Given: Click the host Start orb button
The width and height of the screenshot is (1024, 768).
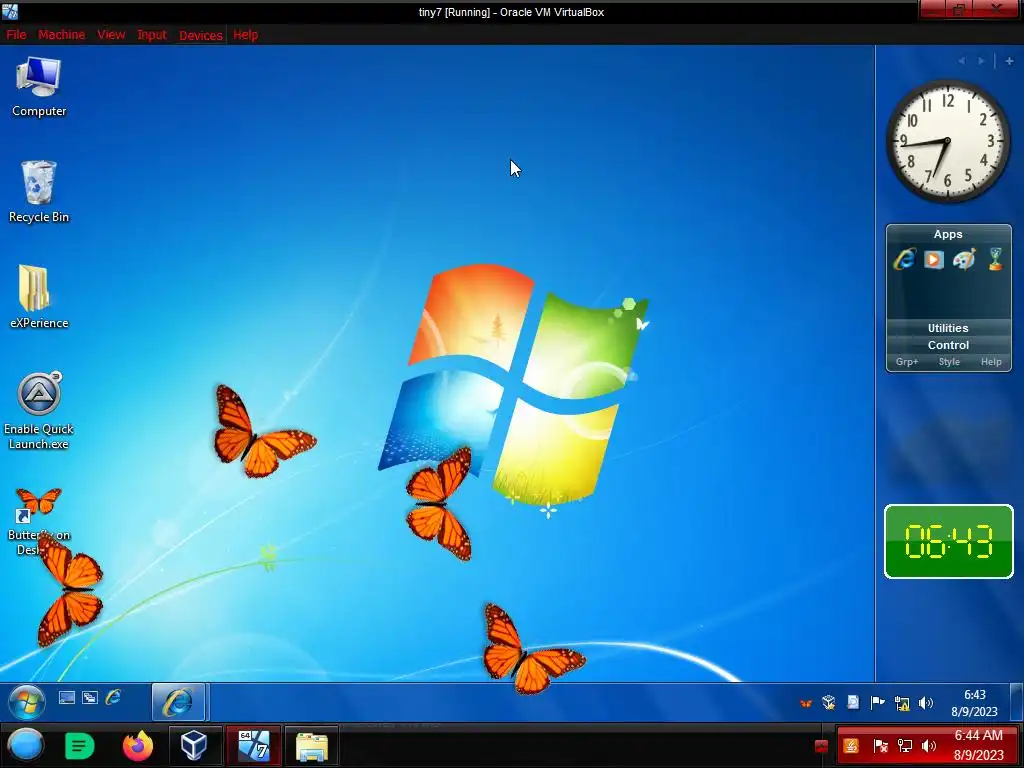Looking at the screenshot, I should 26,746.
